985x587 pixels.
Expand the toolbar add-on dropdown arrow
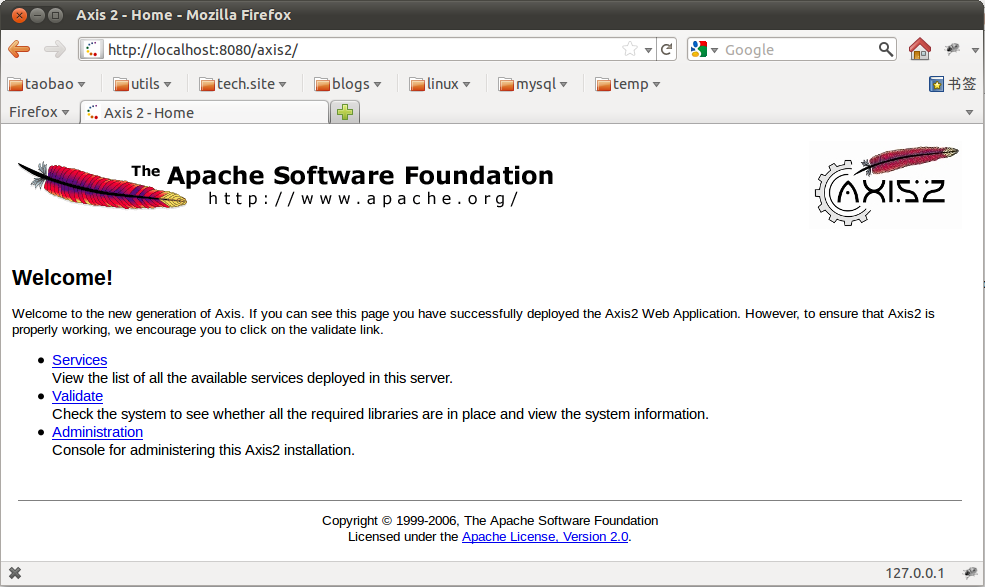click(x=975, y=50)
